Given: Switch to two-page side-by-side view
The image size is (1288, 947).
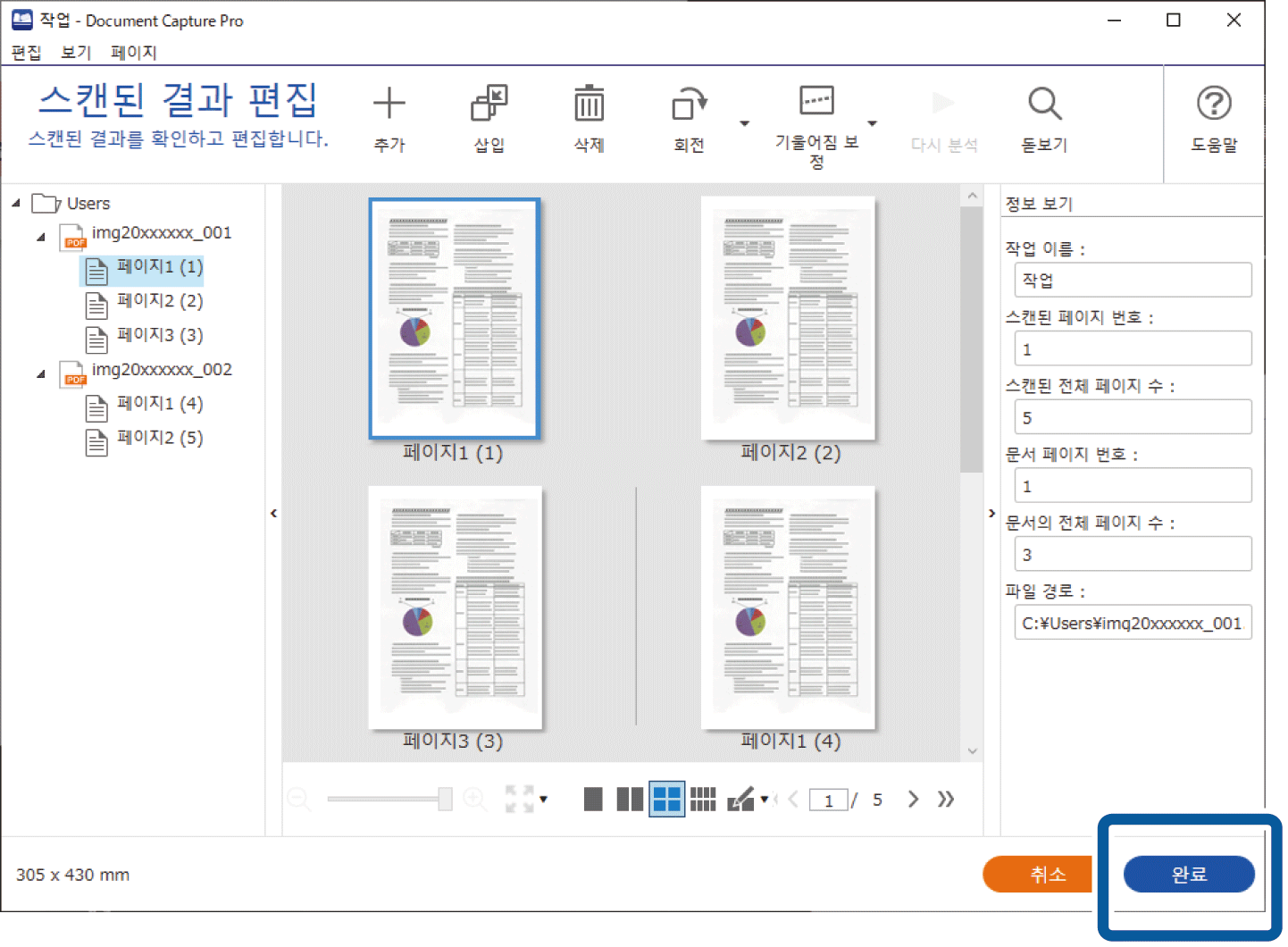Looking at the screenshot, I should click(630, 799).
